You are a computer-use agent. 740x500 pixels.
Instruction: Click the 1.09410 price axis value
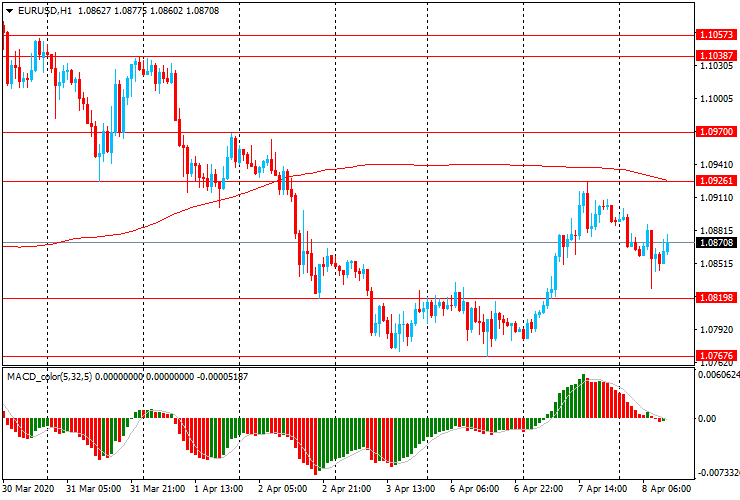(x=716, y=165)
